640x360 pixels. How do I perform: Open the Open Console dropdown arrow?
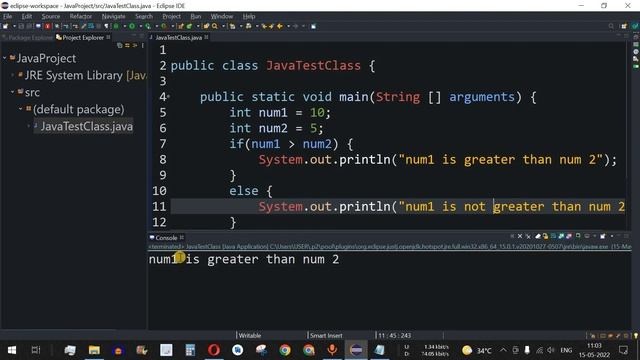(611, 236)
